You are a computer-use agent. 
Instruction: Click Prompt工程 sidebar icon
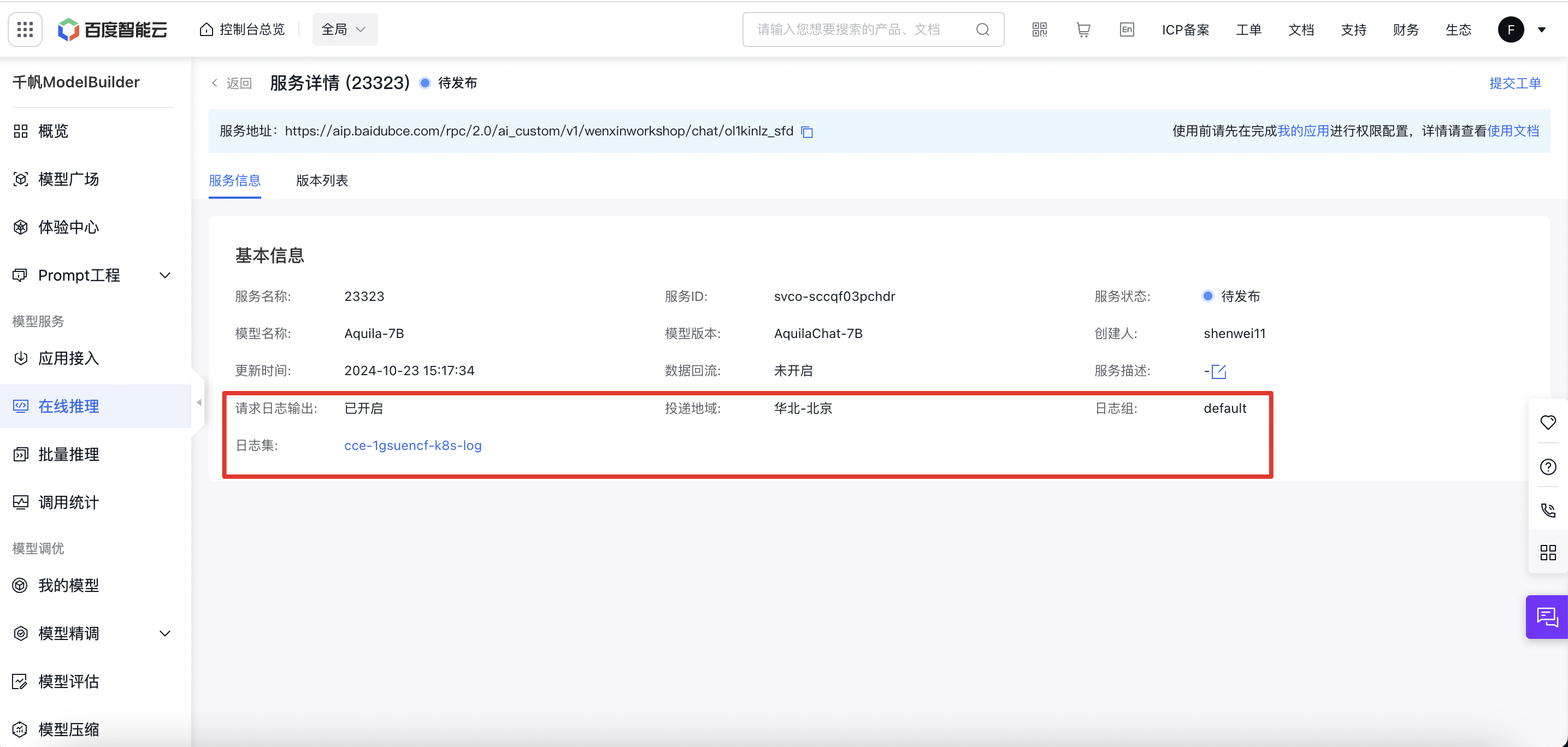point(20,275)
